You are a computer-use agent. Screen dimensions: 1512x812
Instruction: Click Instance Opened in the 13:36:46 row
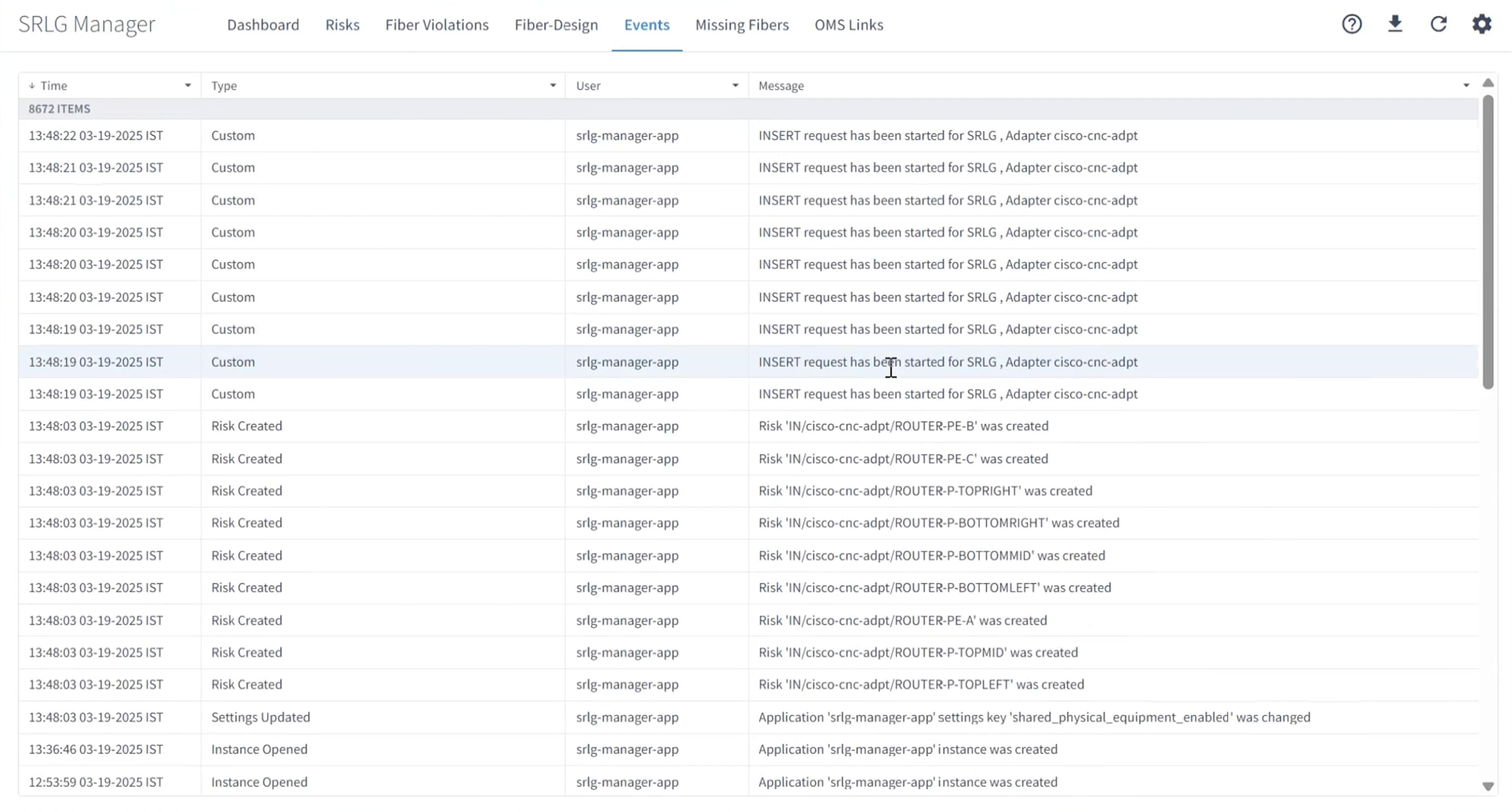259,750
